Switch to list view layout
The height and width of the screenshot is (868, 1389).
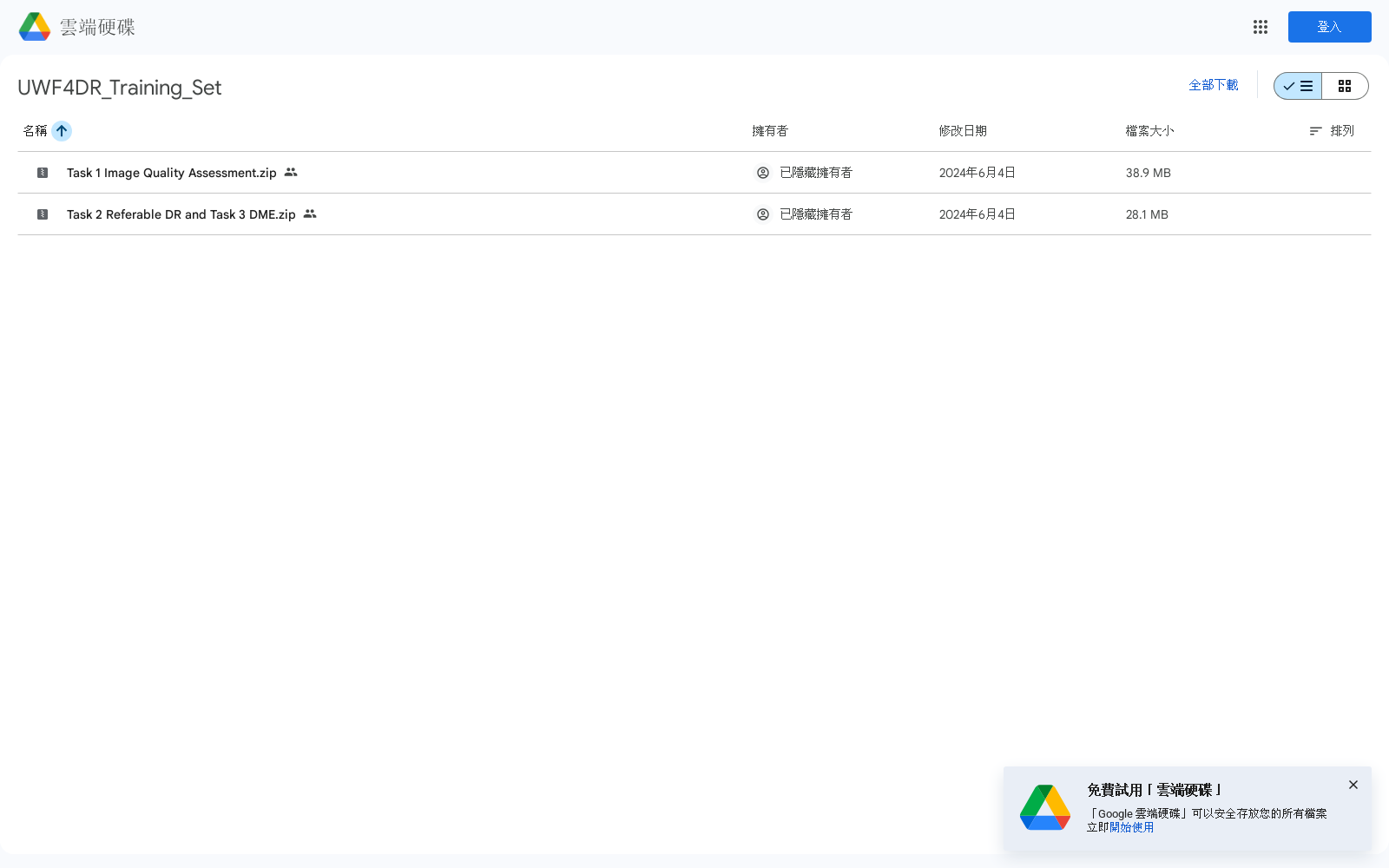click(x=1298, y=86)
